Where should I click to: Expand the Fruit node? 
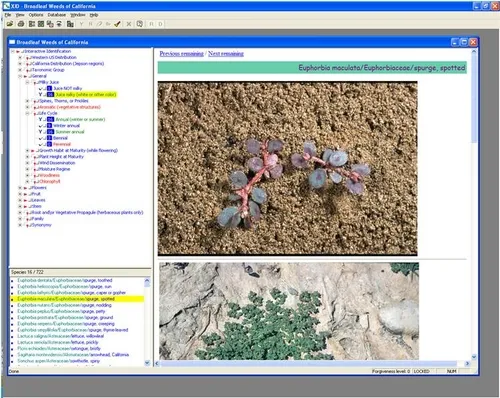point(20,194)
